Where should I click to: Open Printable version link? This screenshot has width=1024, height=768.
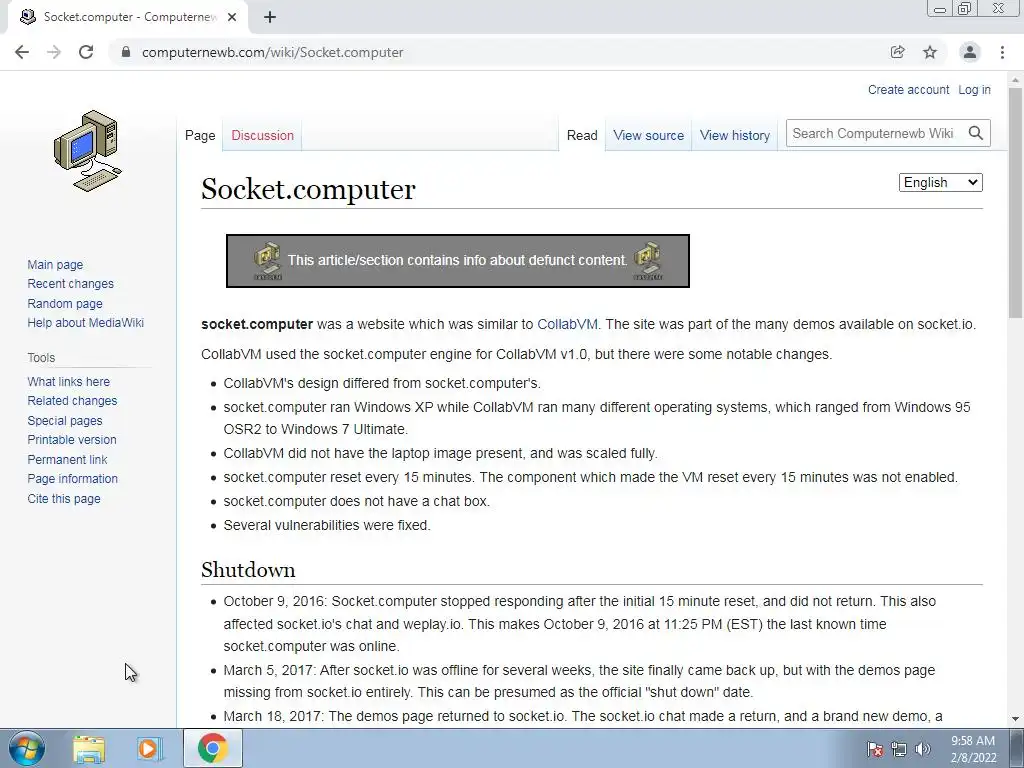[72, 440]
